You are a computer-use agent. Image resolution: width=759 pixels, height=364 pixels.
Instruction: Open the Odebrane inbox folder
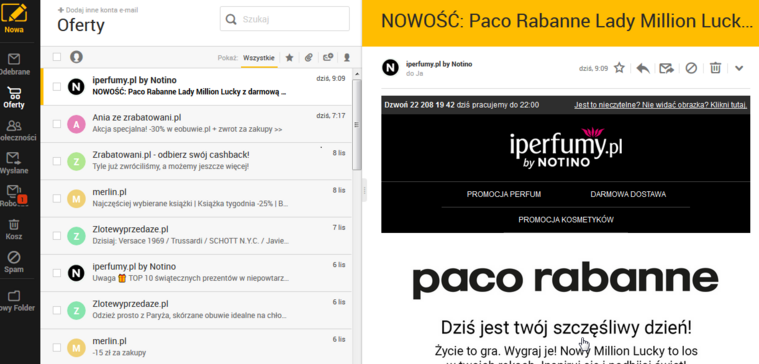pos(14,65)
